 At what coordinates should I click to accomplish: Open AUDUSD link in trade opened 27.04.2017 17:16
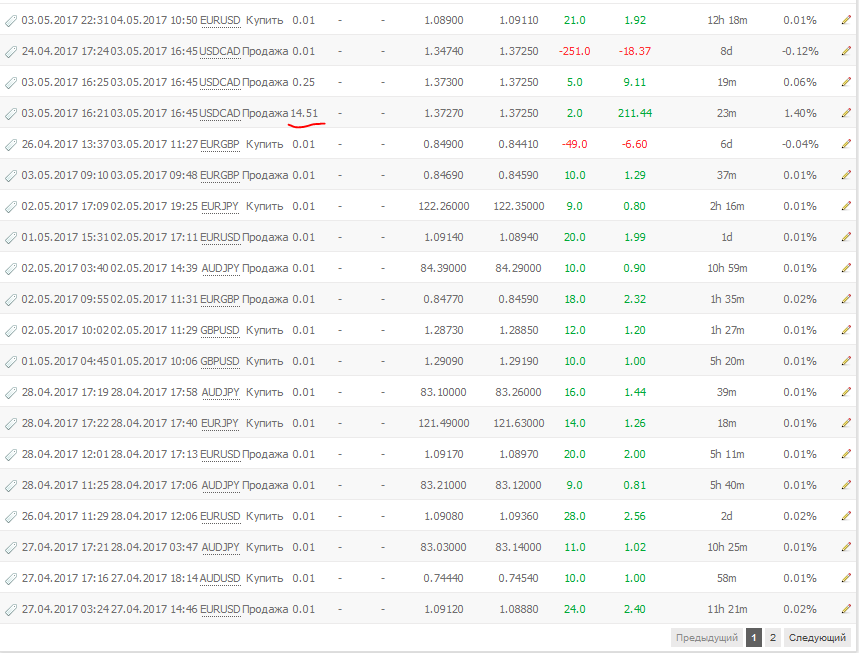220,578
